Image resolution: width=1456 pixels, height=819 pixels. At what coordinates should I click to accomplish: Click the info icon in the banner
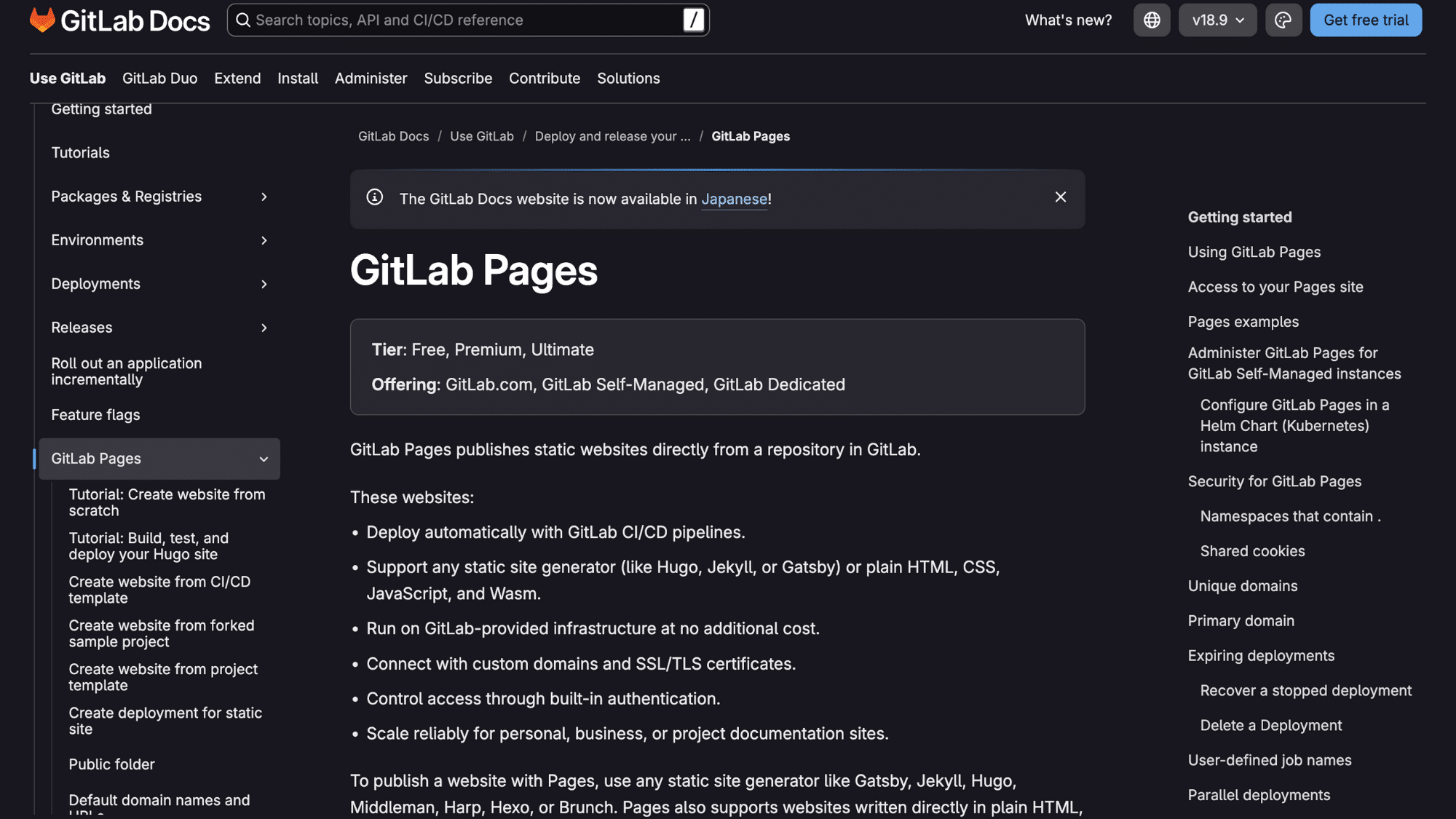pos(374,197)
